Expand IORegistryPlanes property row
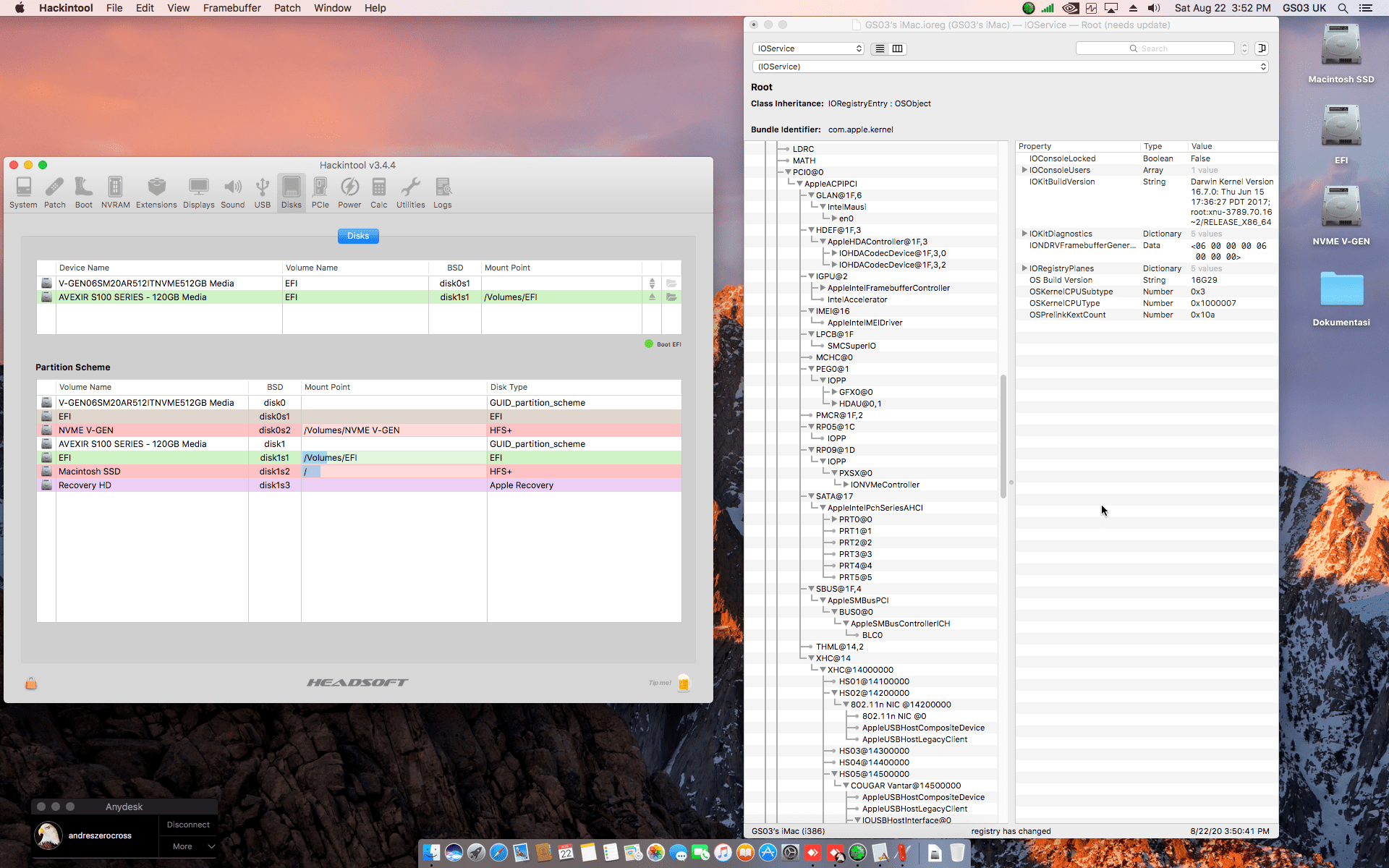 (1024, 268)
